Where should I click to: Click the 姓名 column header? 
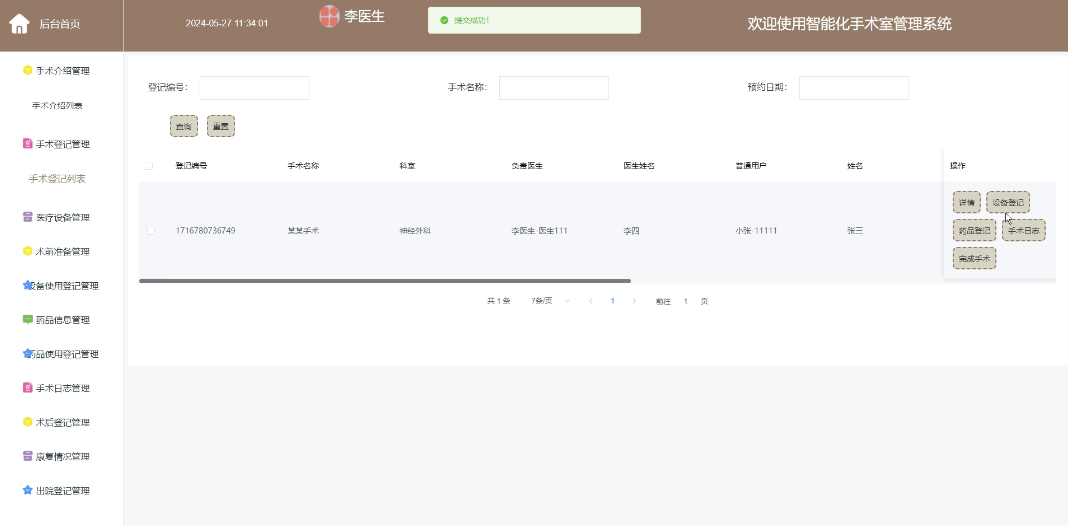point(855,166)
